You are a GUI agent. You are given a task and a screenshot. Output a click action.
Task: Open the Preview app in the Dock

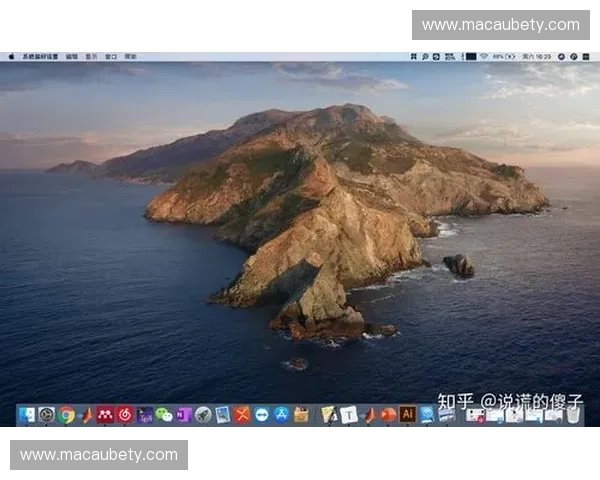tap(222, 414)
